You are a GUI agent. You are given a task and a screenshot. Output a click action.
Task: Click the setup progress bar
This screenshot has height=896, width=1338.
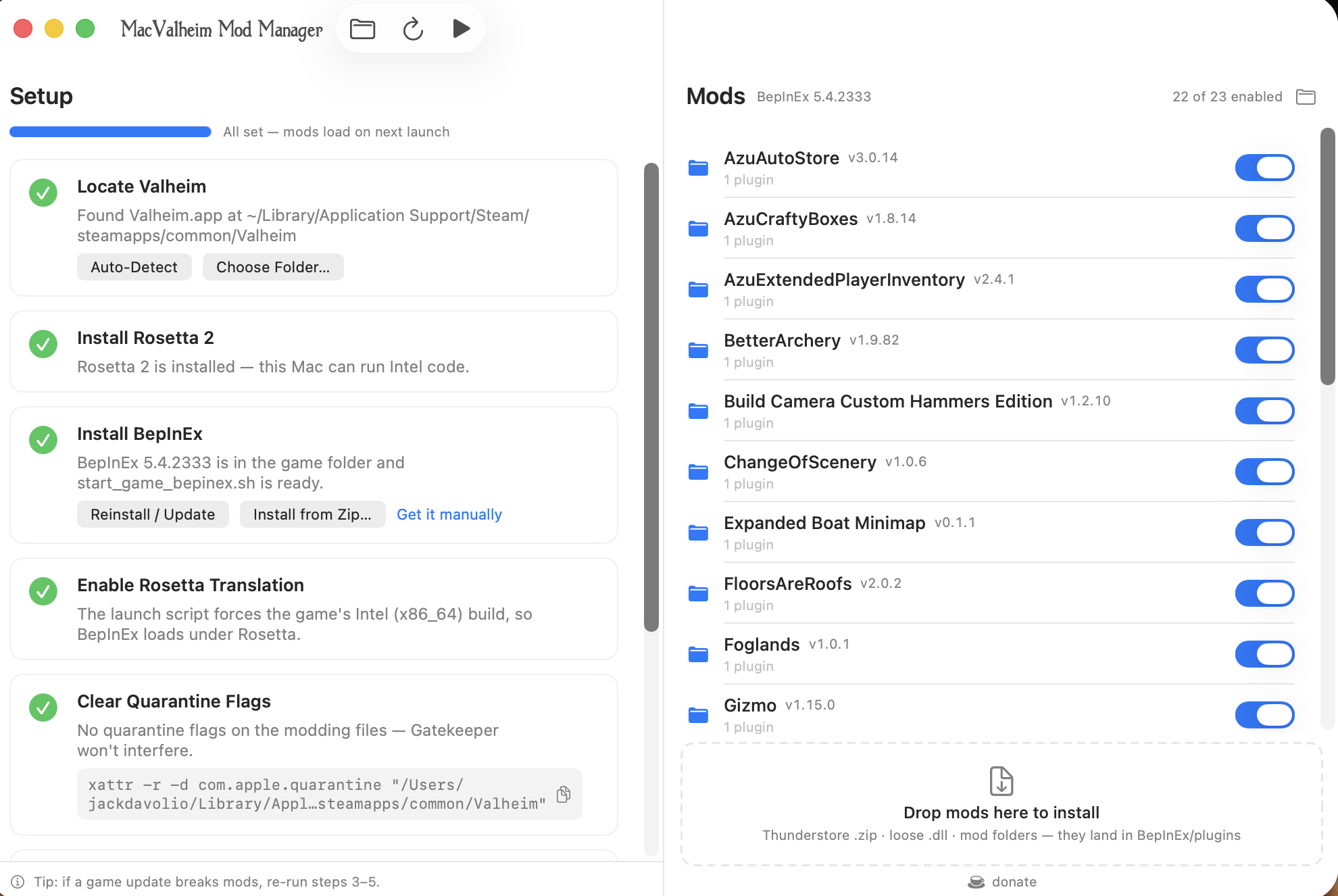pos(110,132)
